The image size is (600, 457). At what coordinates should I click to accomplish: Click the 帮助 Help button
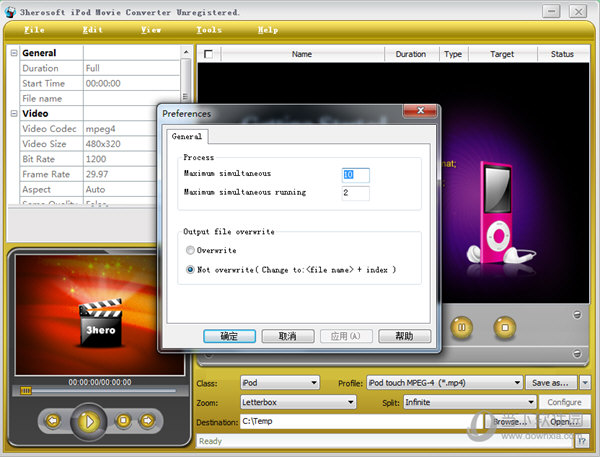pyautogui.click(x=404, y=336)
